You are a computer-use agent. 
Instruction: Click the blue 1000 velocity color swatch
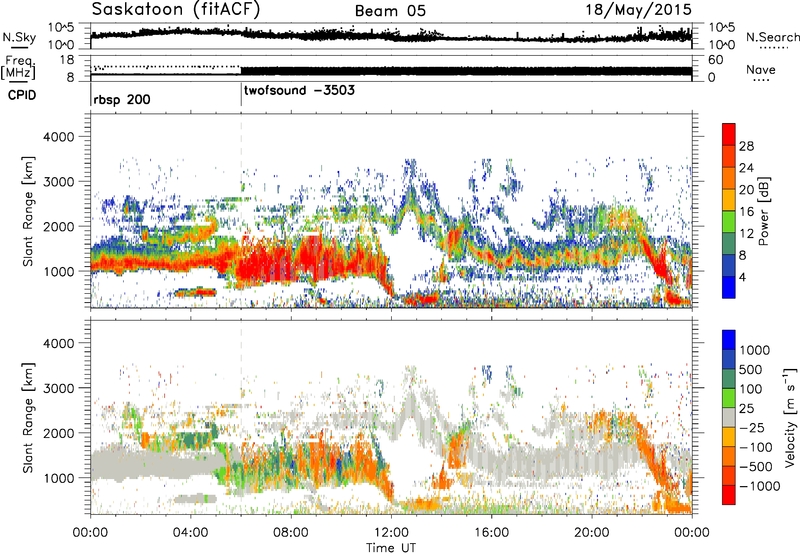click(x=729, y=340)
